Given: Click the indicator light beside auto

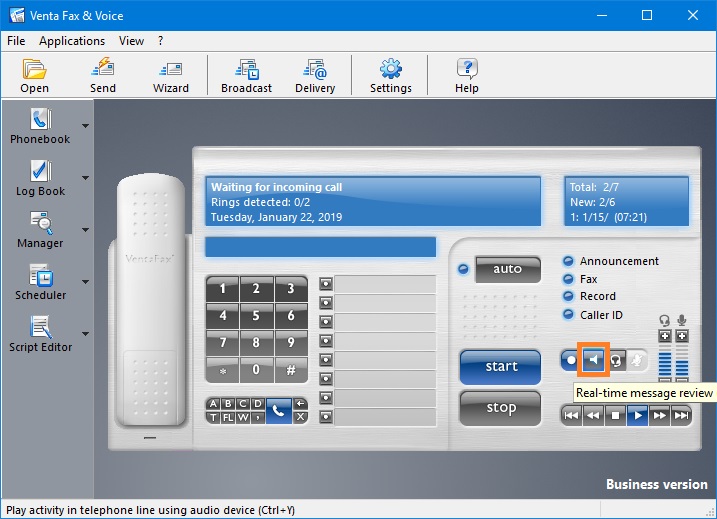Looking at the screenshot, I should (x=463, y=269).
